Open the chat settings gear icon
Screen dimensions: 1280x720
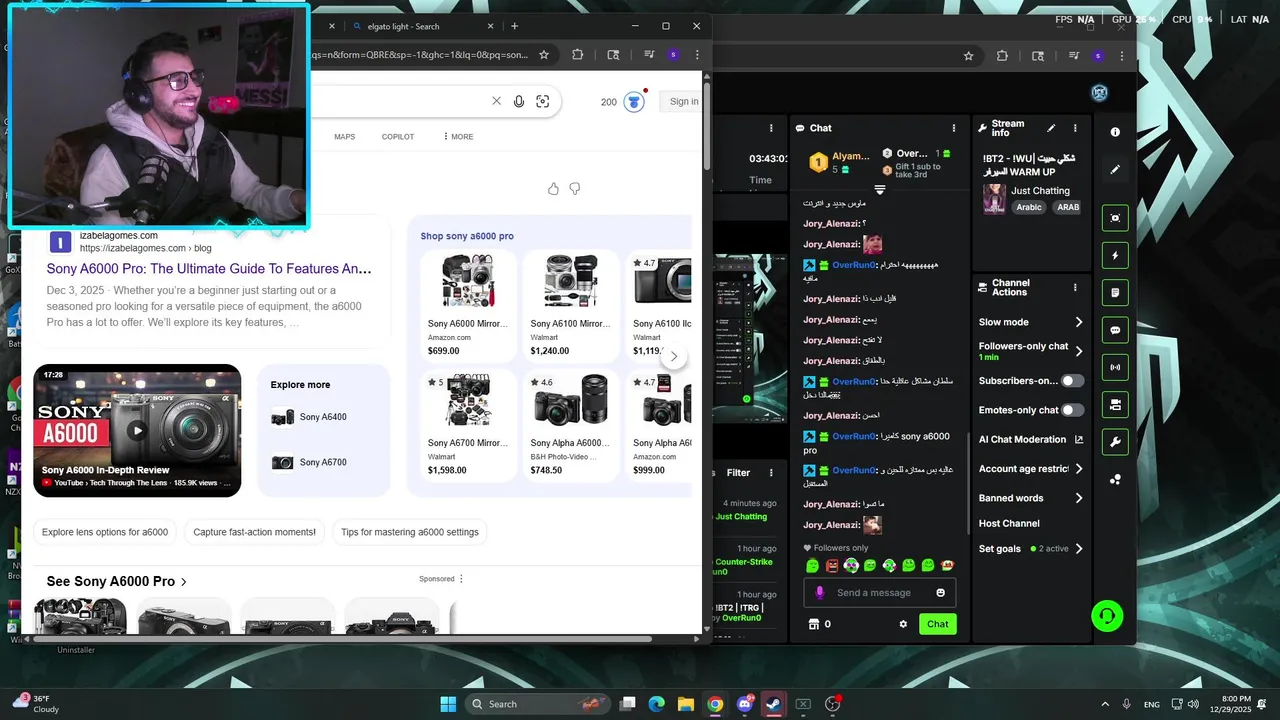[x=903, y=624]
